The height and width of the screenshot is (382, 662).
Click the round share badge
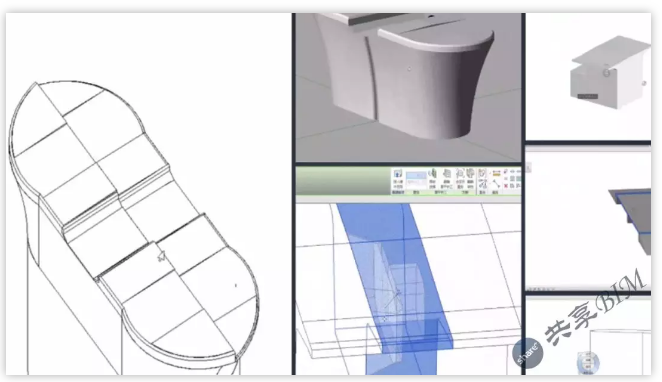[x=528, y=353]
